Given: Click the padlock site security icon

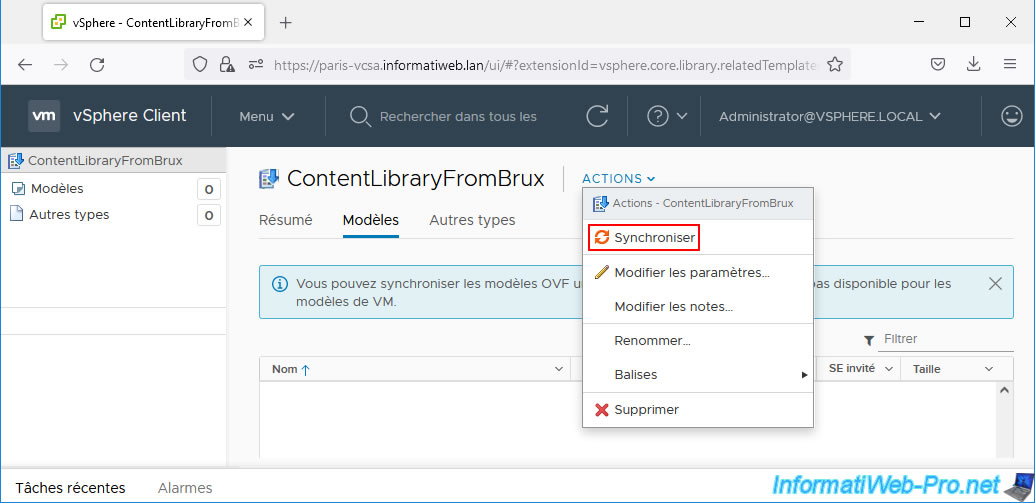Looking at the screenshot, I should 227,65.
